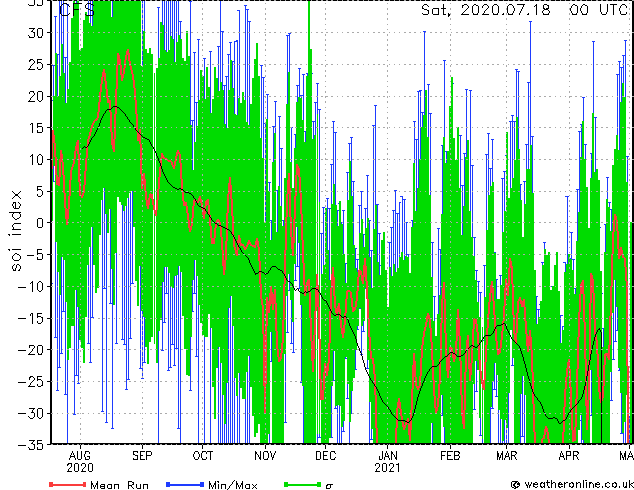The image size is (634, 490).
Task: Click the y-axis value '-20'
Action: tap(31, 350)
